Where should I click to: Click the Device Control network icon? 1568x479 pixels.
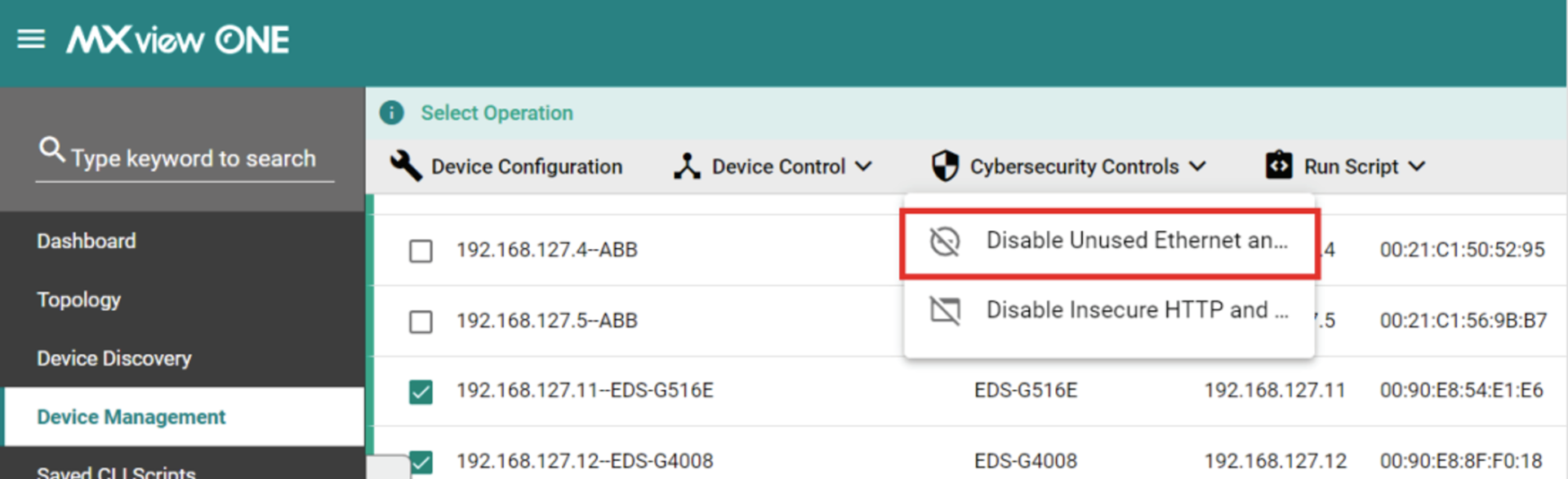pos(687,166)
